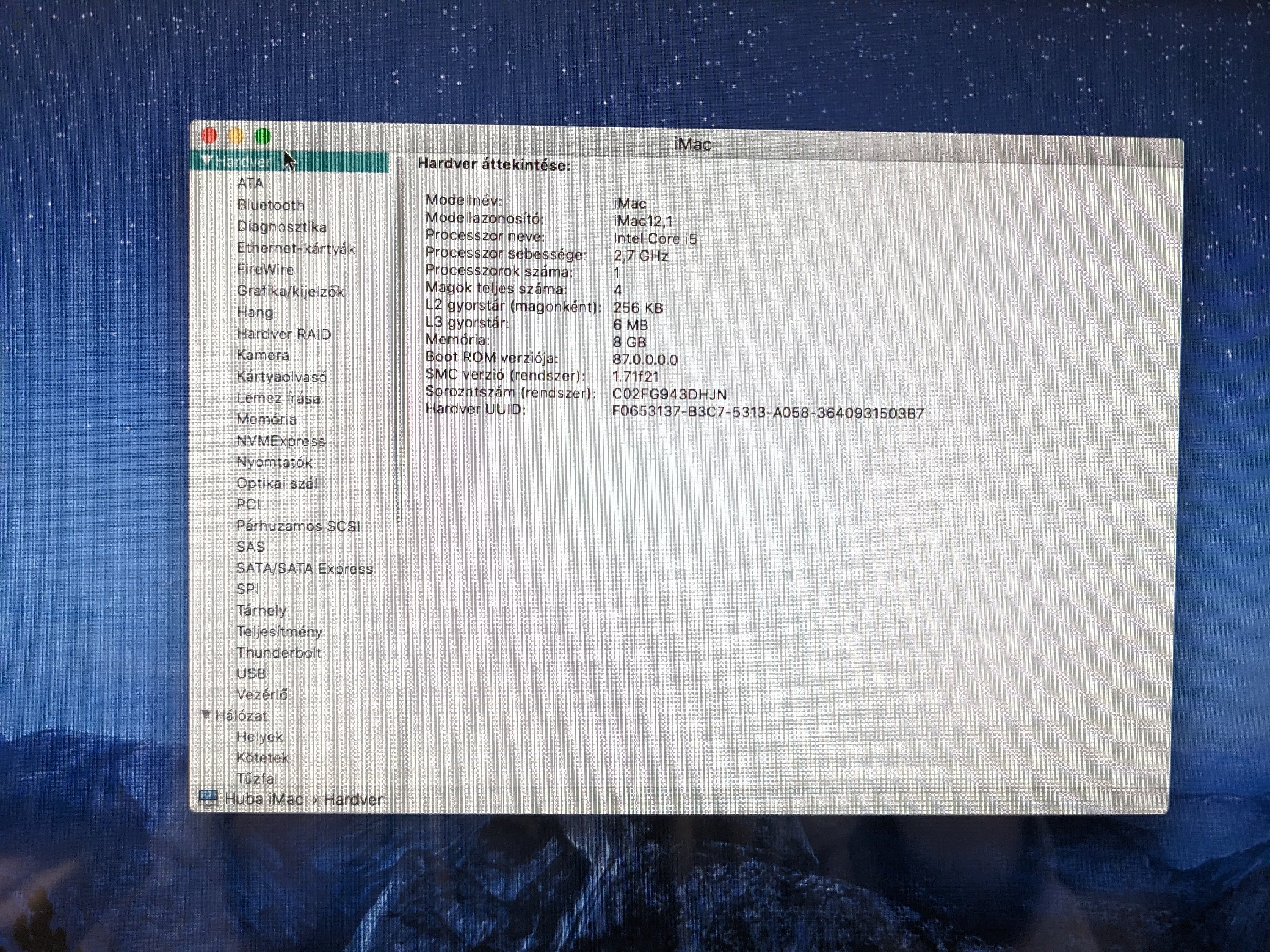Select PCI in the sidebar
This screenshot has width=1270, height=952.
(248, 504)
